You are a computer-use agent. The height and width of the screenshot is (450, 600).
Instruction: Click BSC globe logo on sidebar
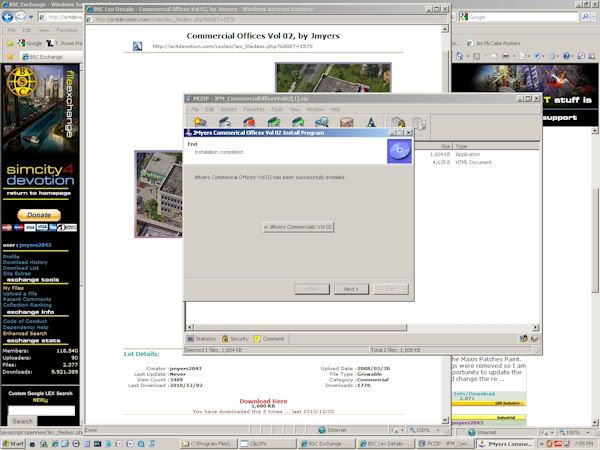click(x=22, y=81)
